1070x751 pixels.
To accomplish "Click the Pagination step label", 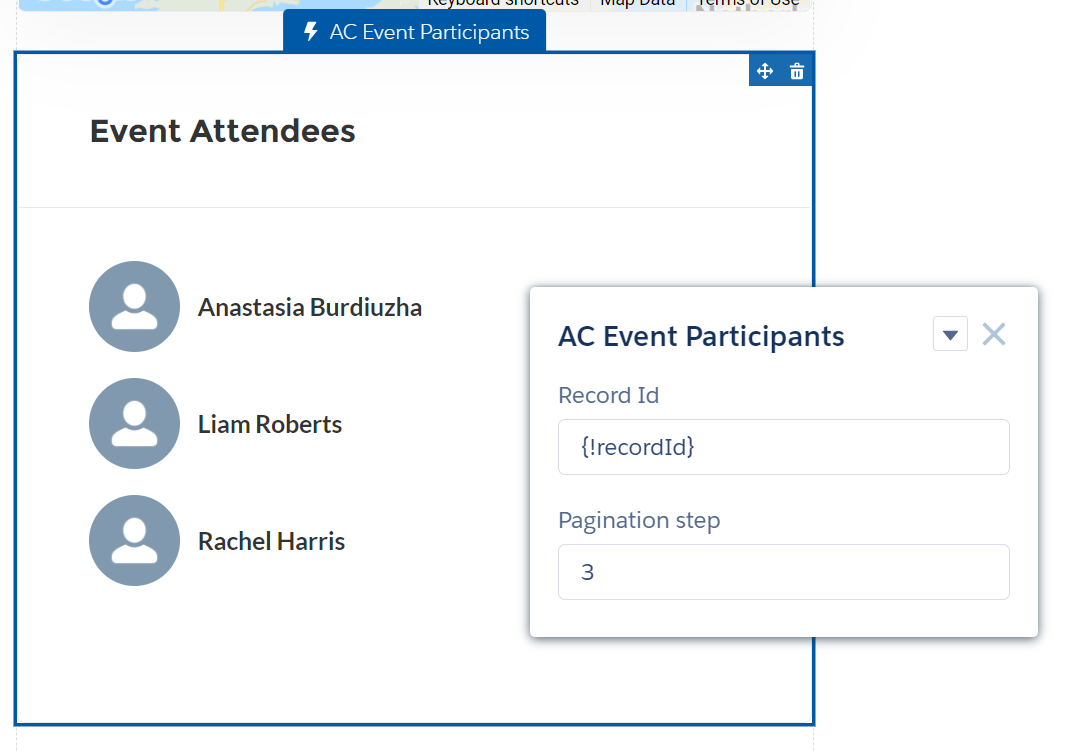I will point(639,520).
